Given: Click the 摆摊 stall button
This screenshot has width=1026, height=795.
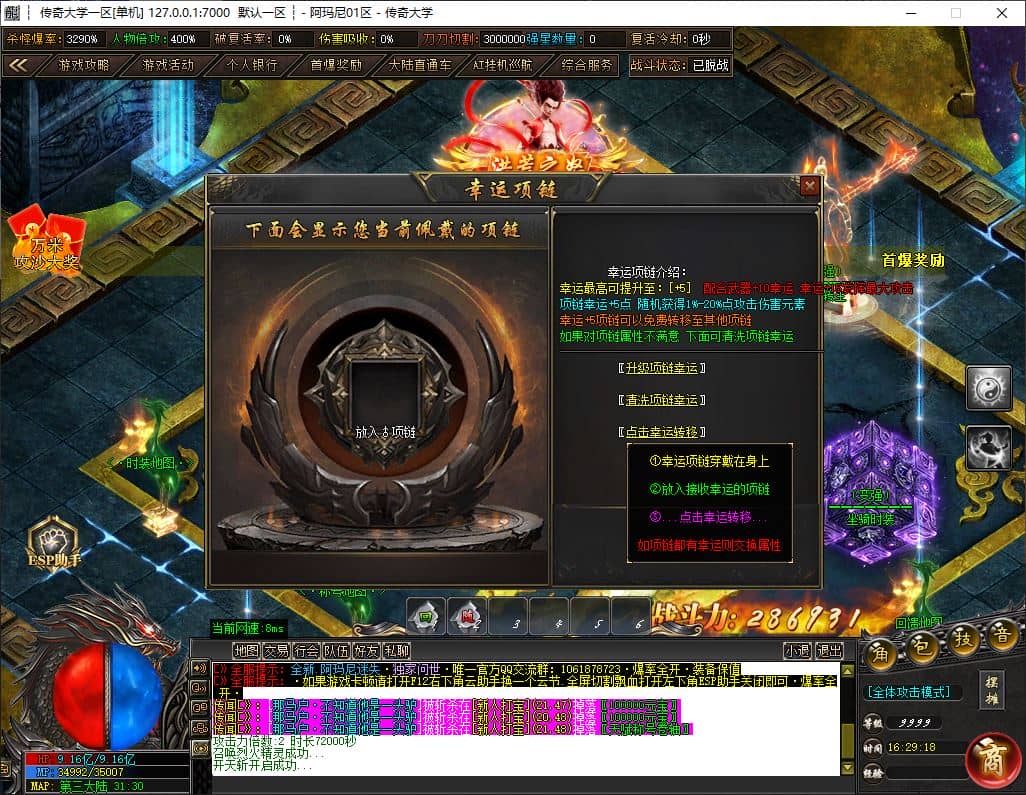Looking at the screenshot, I should (x=992, y=690).
